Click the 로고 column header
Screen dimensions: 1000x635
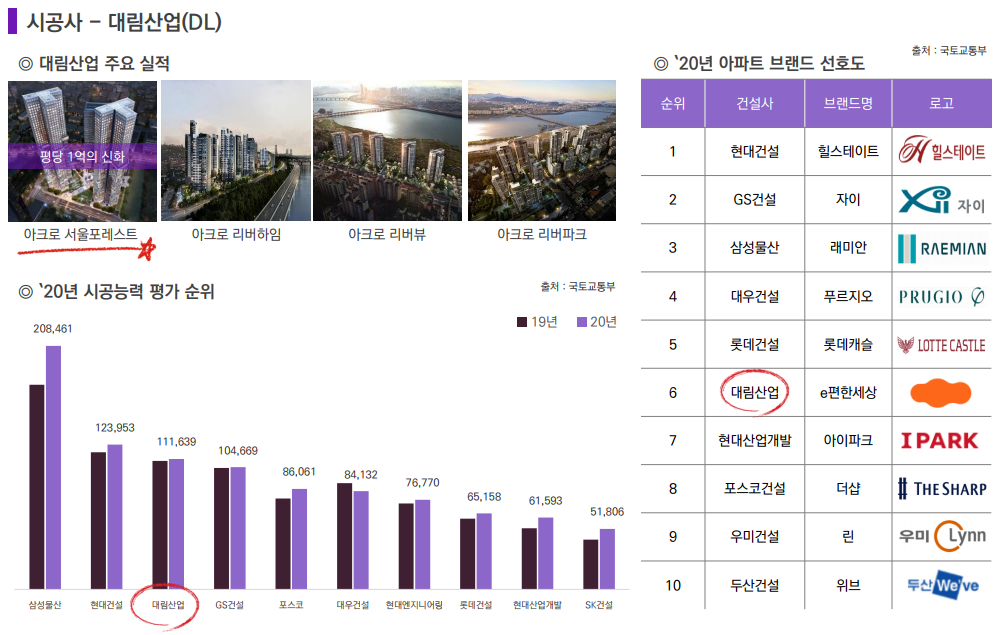[942, 103]
